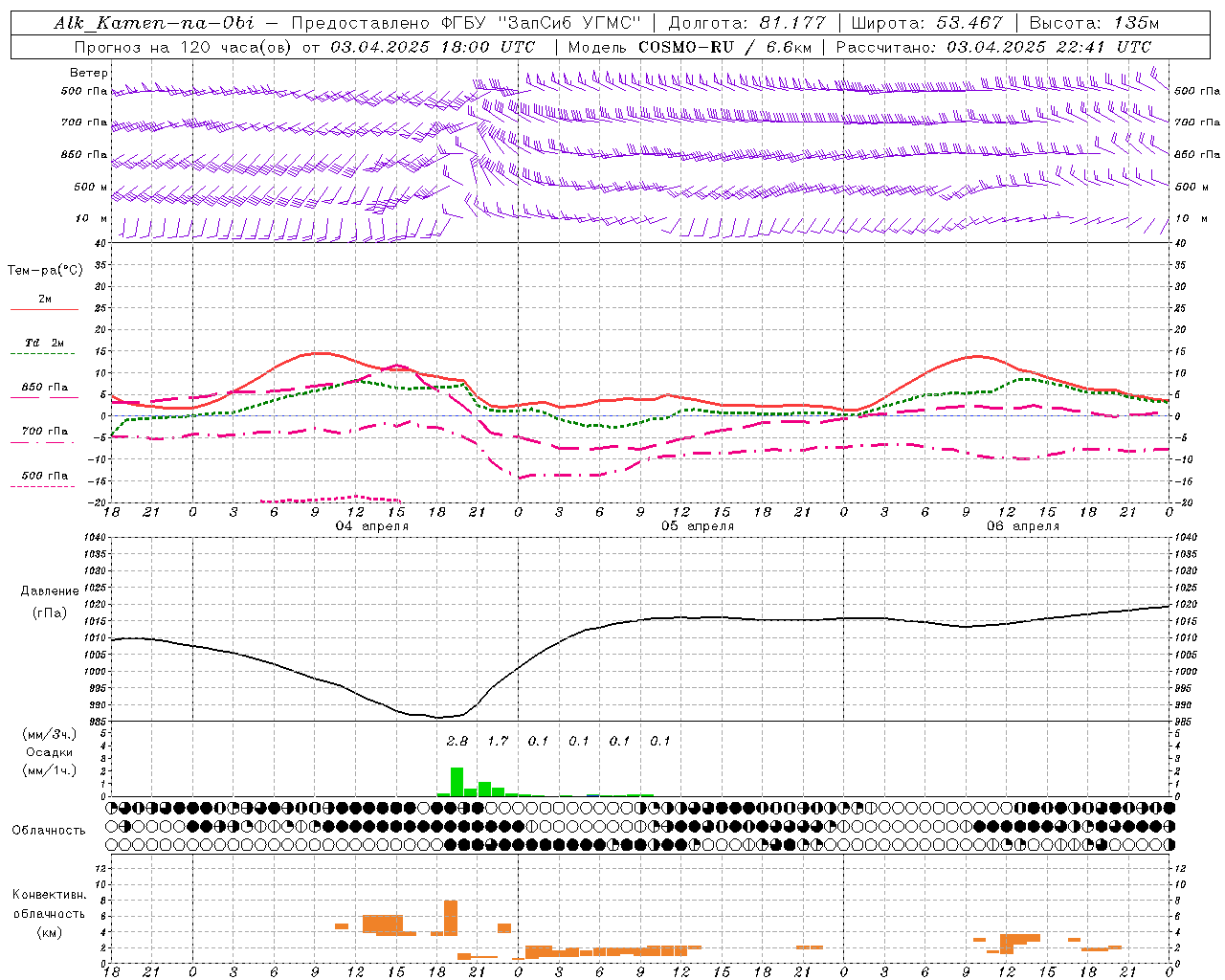Click the Давление panel label
Screen dimensions: 1225x980
tap(50, 591)
